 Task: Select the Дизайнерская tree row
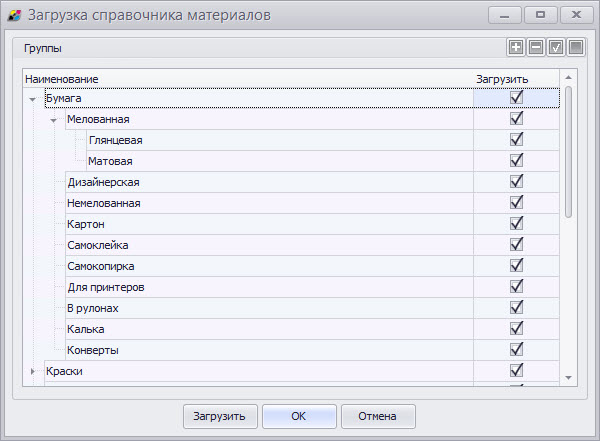[x=269, y=182]
